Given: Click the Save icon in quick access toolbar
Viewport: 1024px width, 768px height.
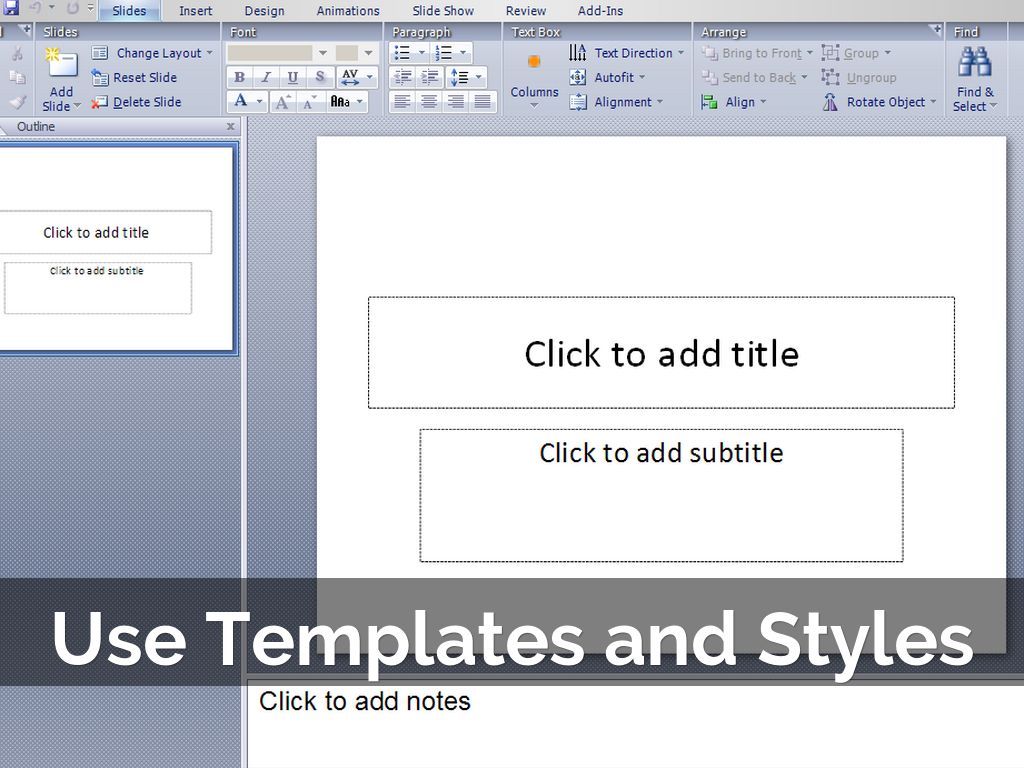Looking at the screenshot, I should (x=11, y=8).
